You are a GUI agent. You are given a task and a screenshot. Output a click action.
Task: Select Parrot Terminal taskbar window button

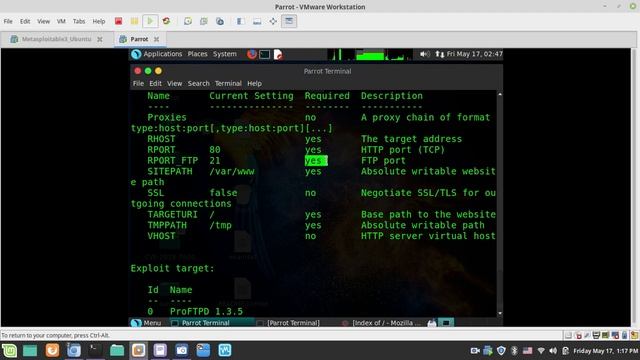coord(211,323)
